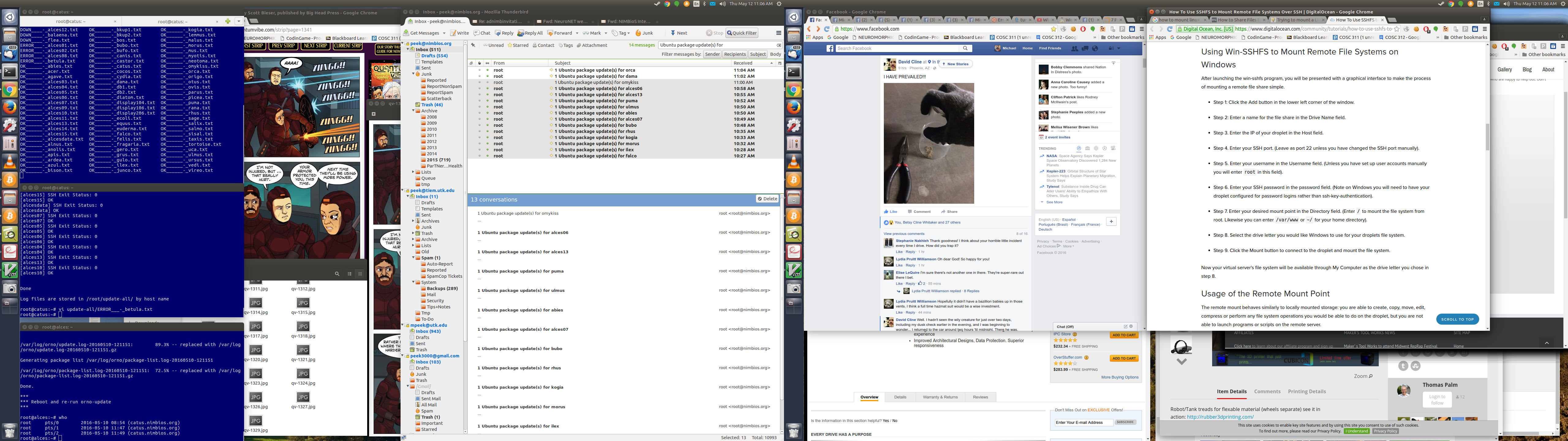Click the Reply All toolbar button
This screenshot has height=441, width=1568.
[x=530, y=33]
